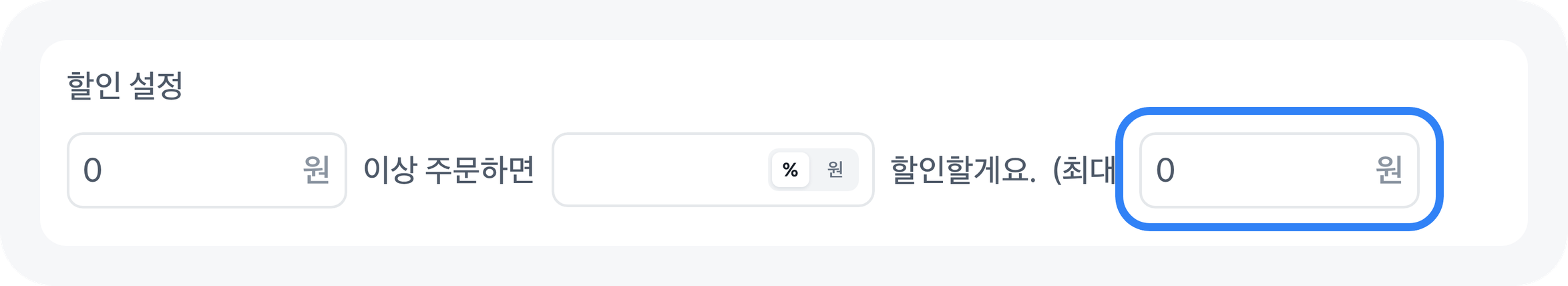Switch discount unit to 원

(835, 170)
